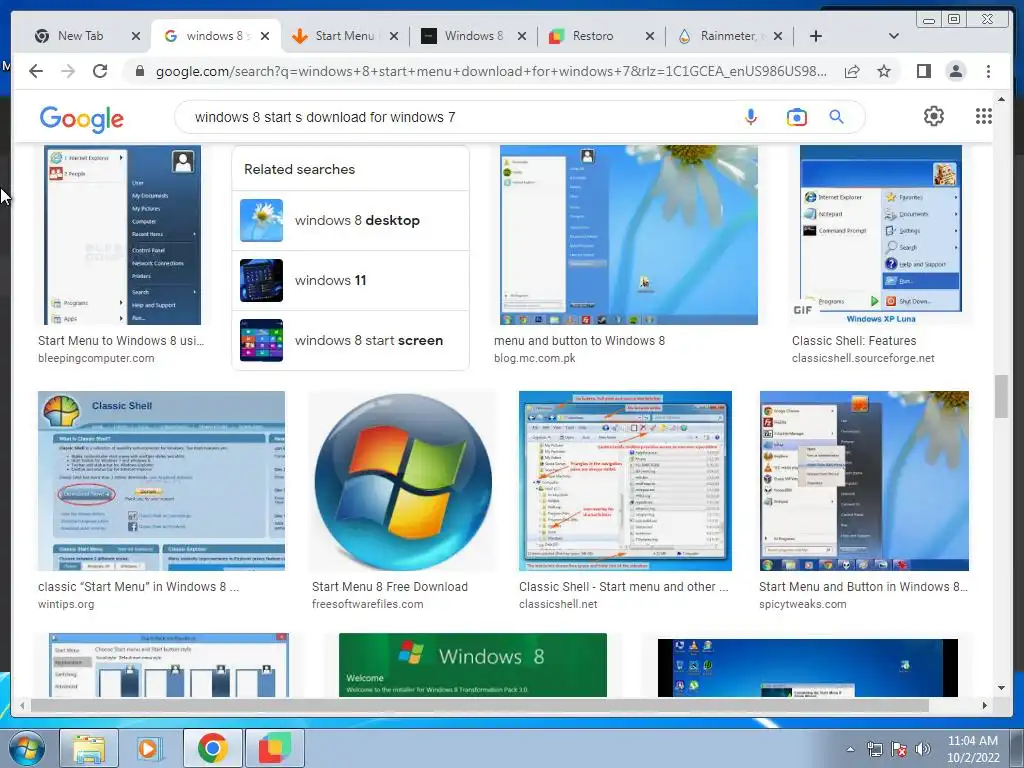Close the Rainmeter tab
Viewport: 1024px width, 768px height.
(x=778, y=36)
